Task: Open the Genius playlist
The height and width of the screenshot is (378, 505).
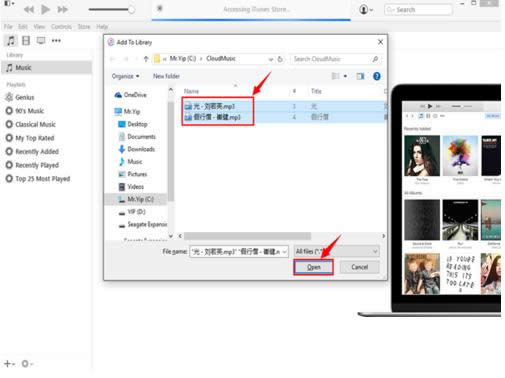Action: tap(20, 97)
